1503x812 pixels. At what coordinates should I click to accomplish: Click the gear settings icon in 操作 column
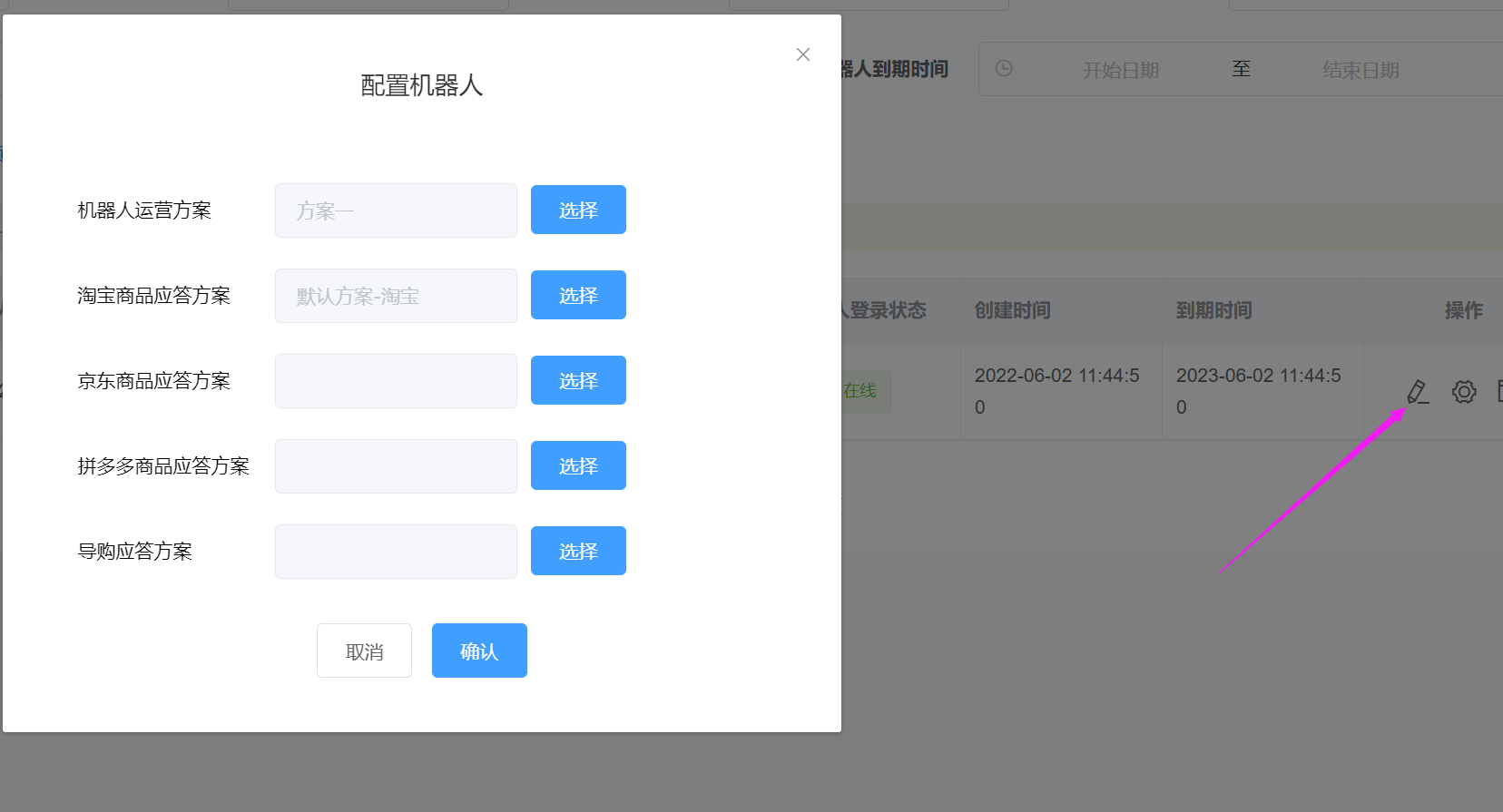click(1464, 392)
